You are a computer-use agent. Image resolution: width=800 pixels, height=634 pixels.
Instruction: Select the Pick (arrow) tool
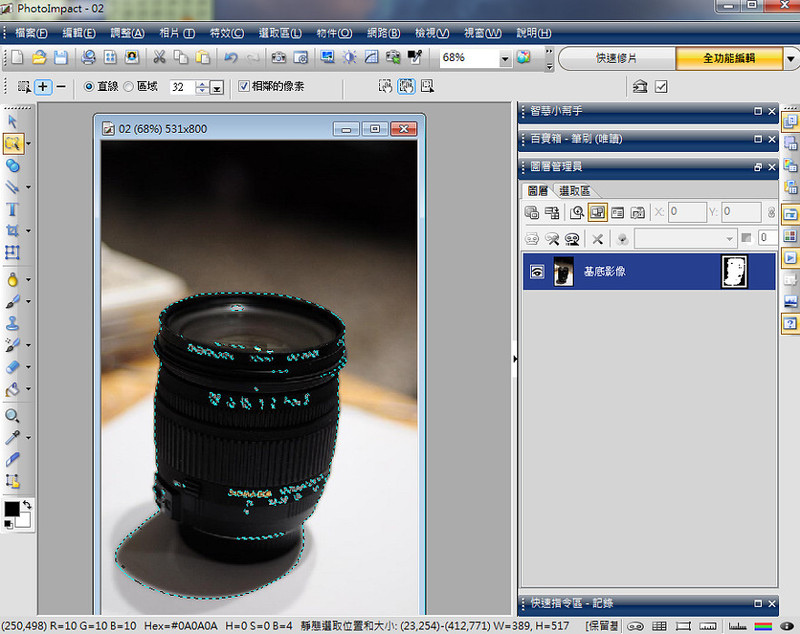click(13, 121)
